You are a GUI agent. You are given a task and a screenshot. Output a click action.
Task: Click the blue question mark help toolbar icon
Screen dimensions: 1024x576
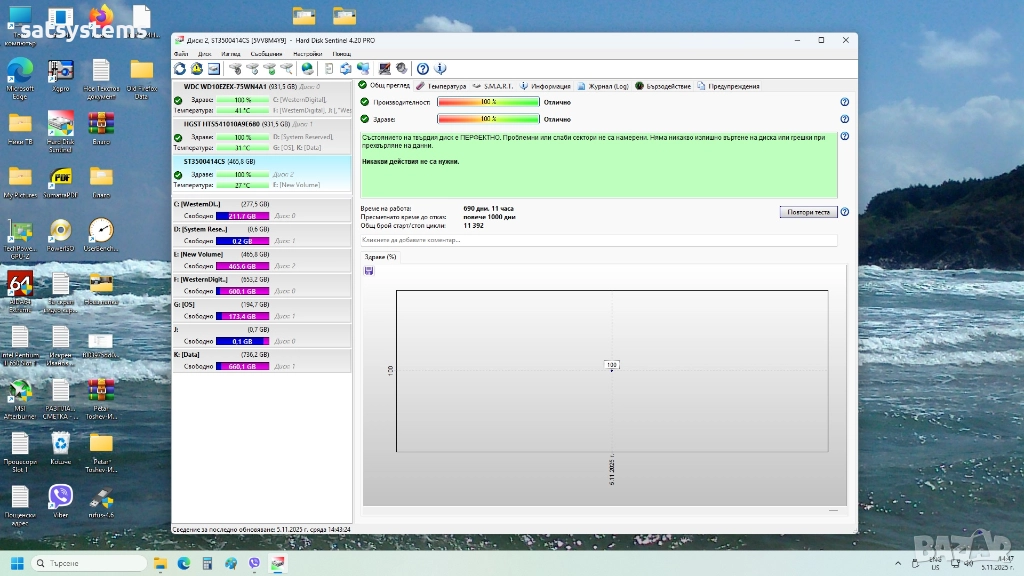tap(423, 68)
